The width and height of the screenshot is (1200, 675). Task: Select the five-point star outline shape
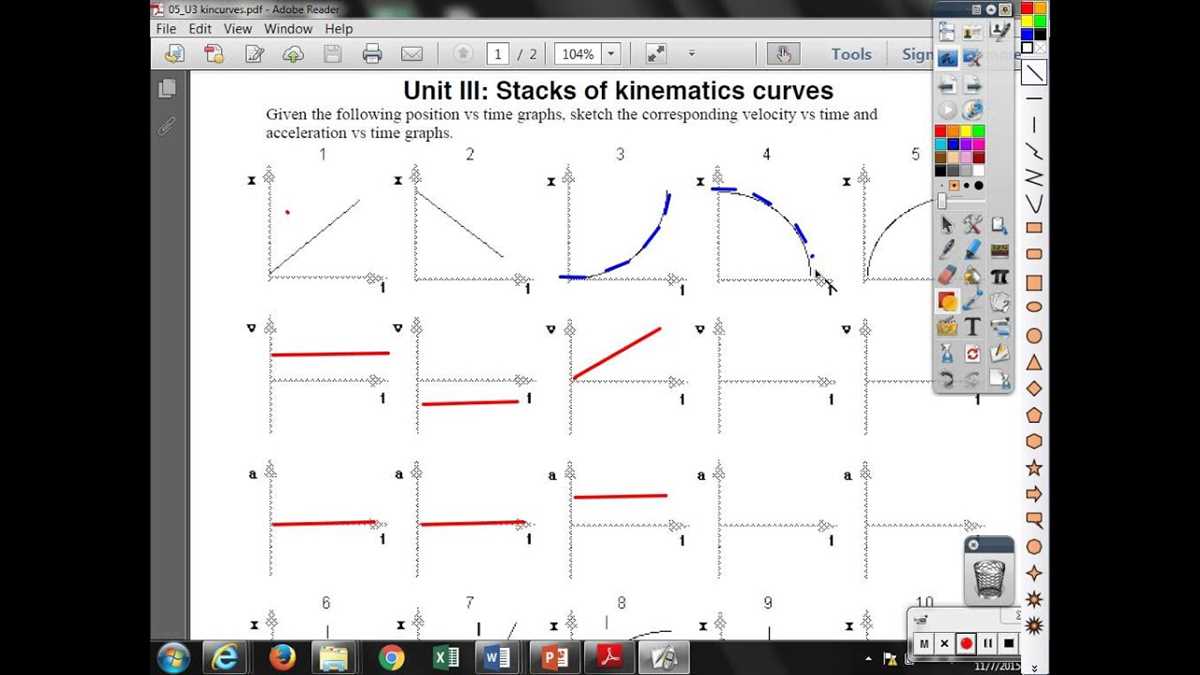point(1034,467)
